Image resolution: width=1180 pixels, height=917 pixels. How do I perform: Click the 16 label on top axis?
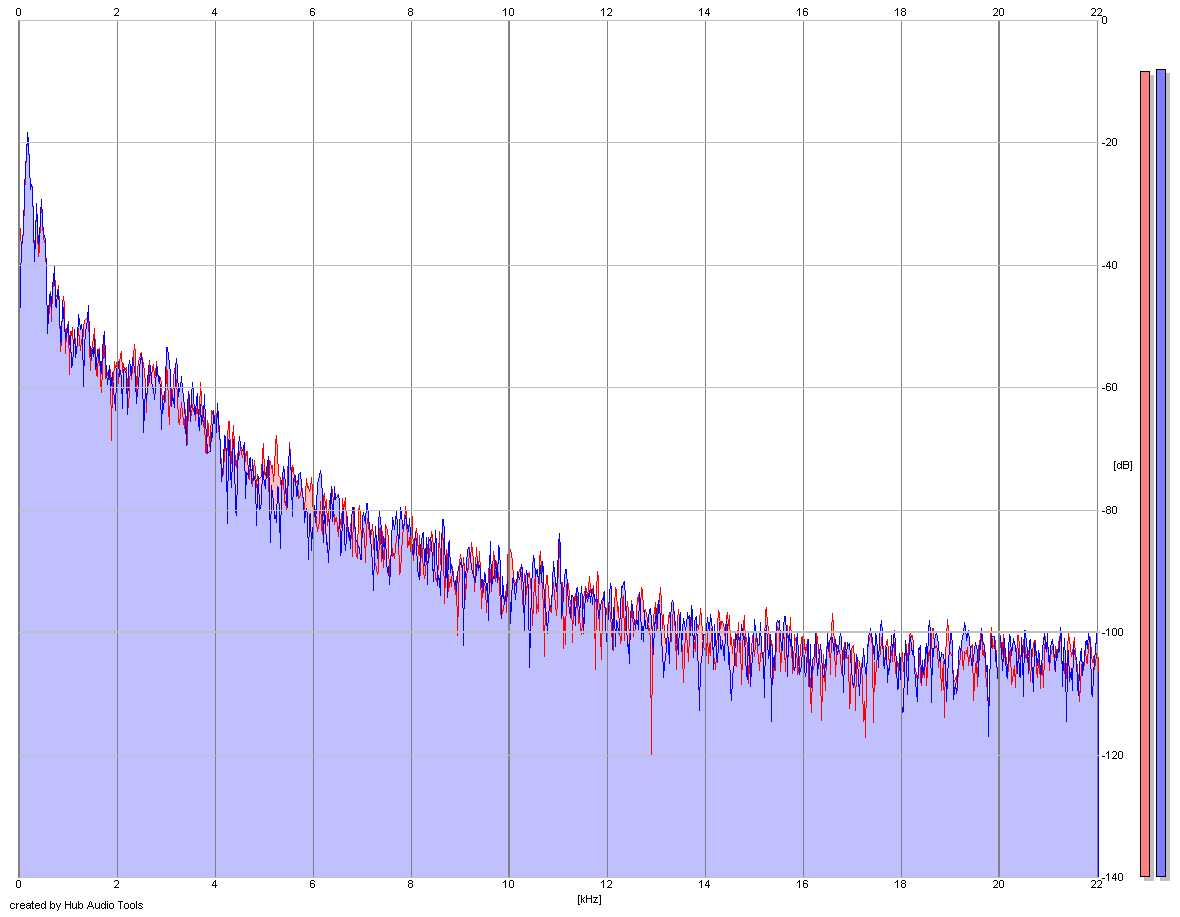coord(802,12)
